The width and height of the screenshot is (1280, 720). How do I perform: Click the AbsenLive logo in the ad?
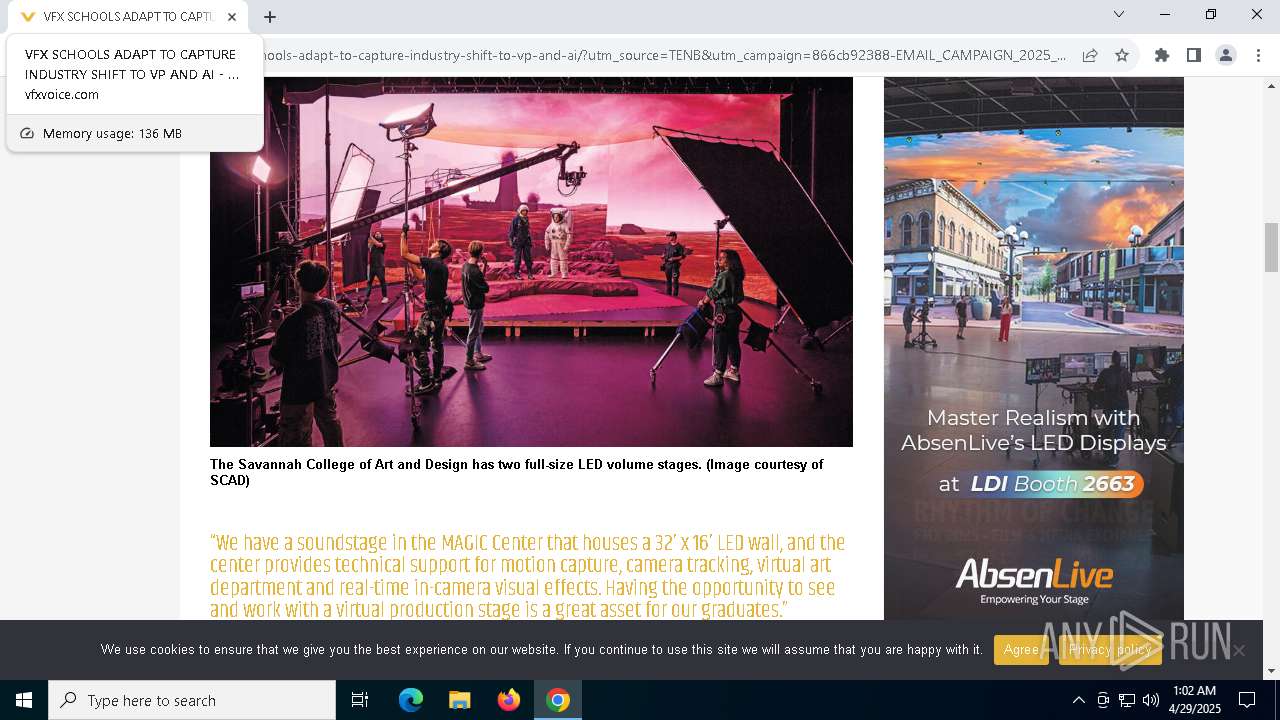click(x=1034, y=580)
